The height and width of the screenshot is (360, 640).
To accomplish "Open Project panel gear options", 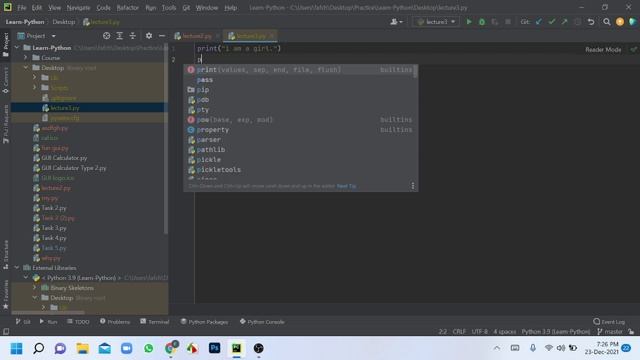I will tap(149, 36).
